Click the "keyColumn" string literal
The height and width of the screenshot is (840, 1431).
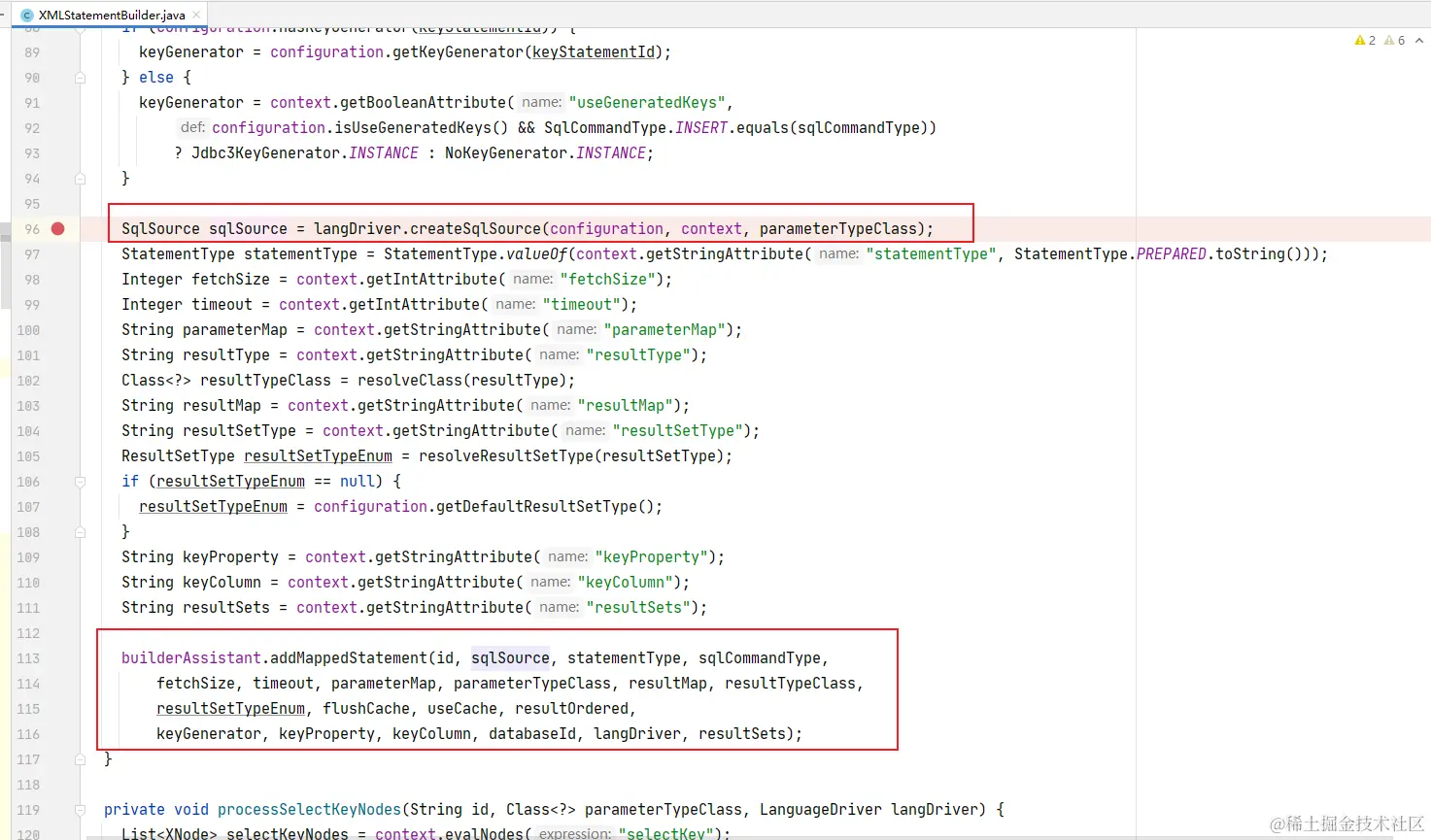click(625, 583)
